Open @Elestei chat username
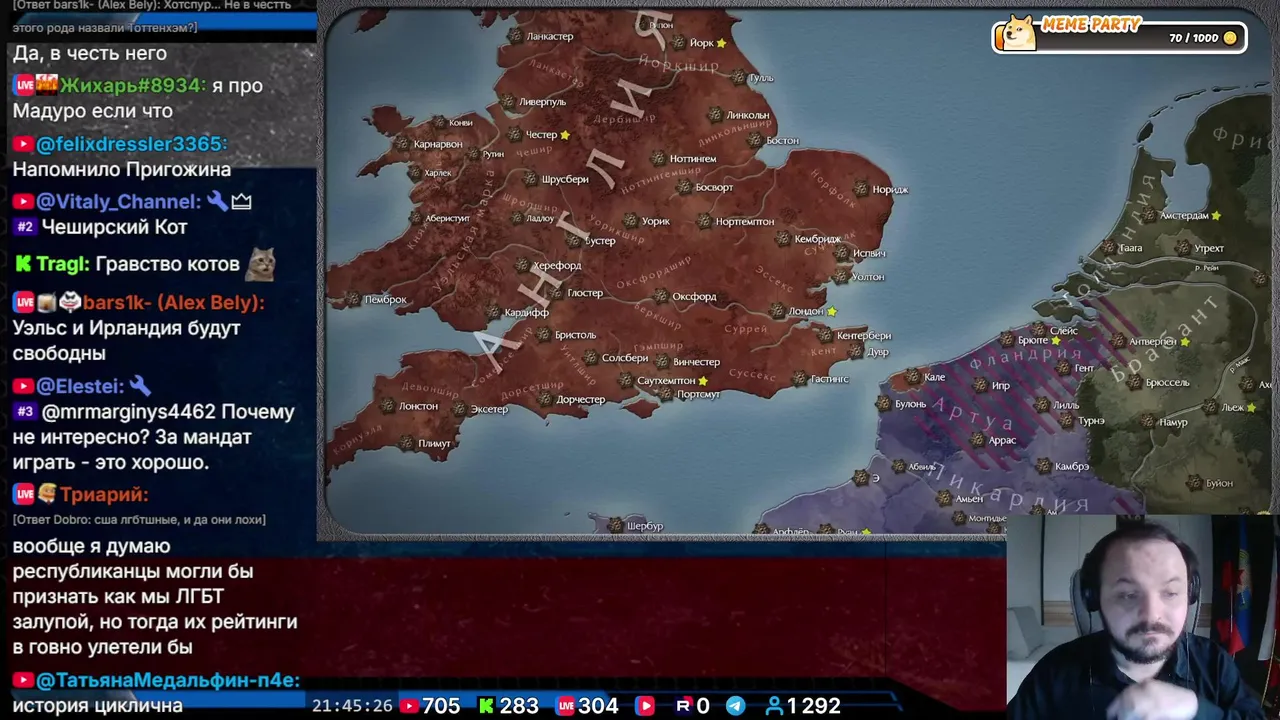The width and height of the screenshot is (1280, 720). 81,386
